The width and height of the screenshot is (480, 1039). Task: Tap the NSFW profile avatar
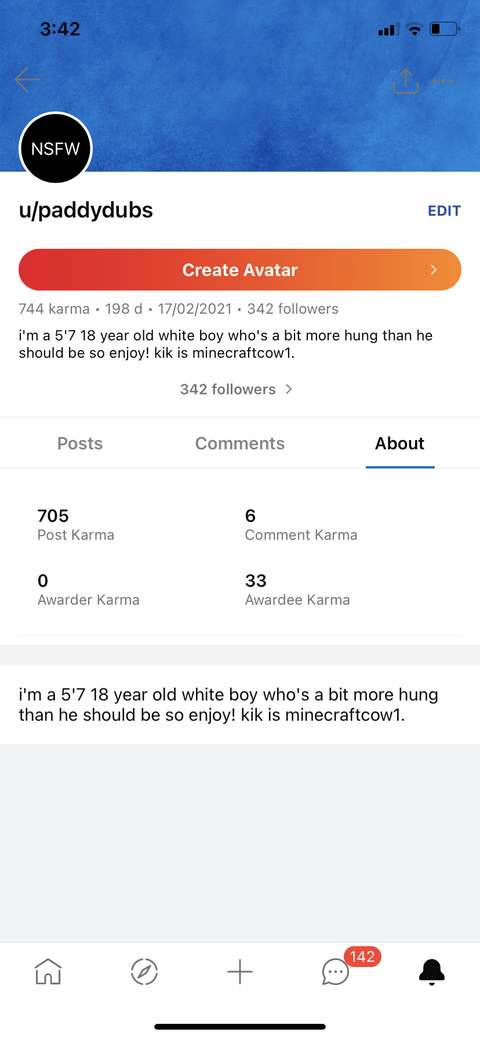pyautogui.click(x=56, y=148)
